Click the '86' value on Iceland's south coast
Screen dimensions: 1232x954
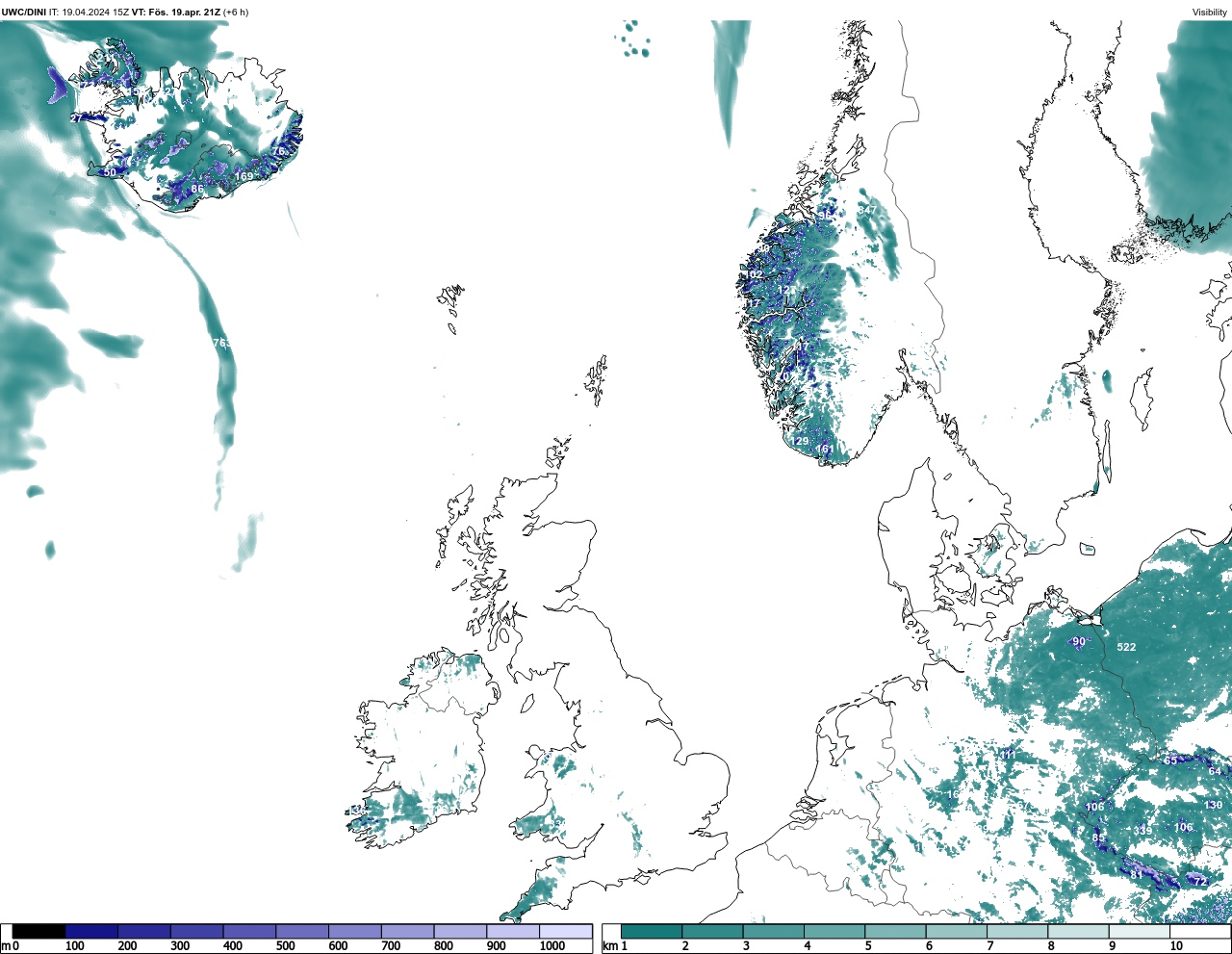(197, 189)
